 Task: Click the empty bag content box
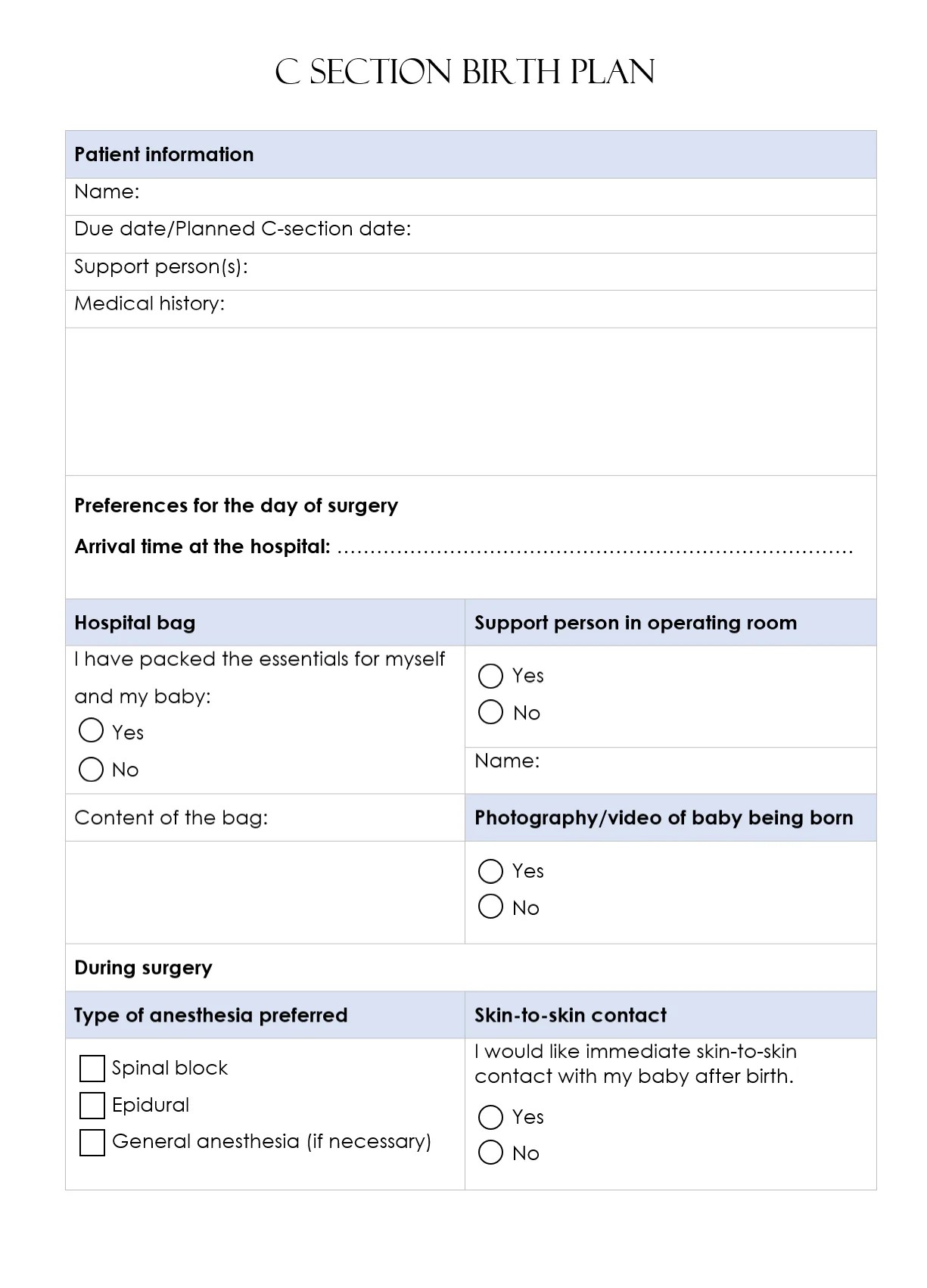(265, 892)
